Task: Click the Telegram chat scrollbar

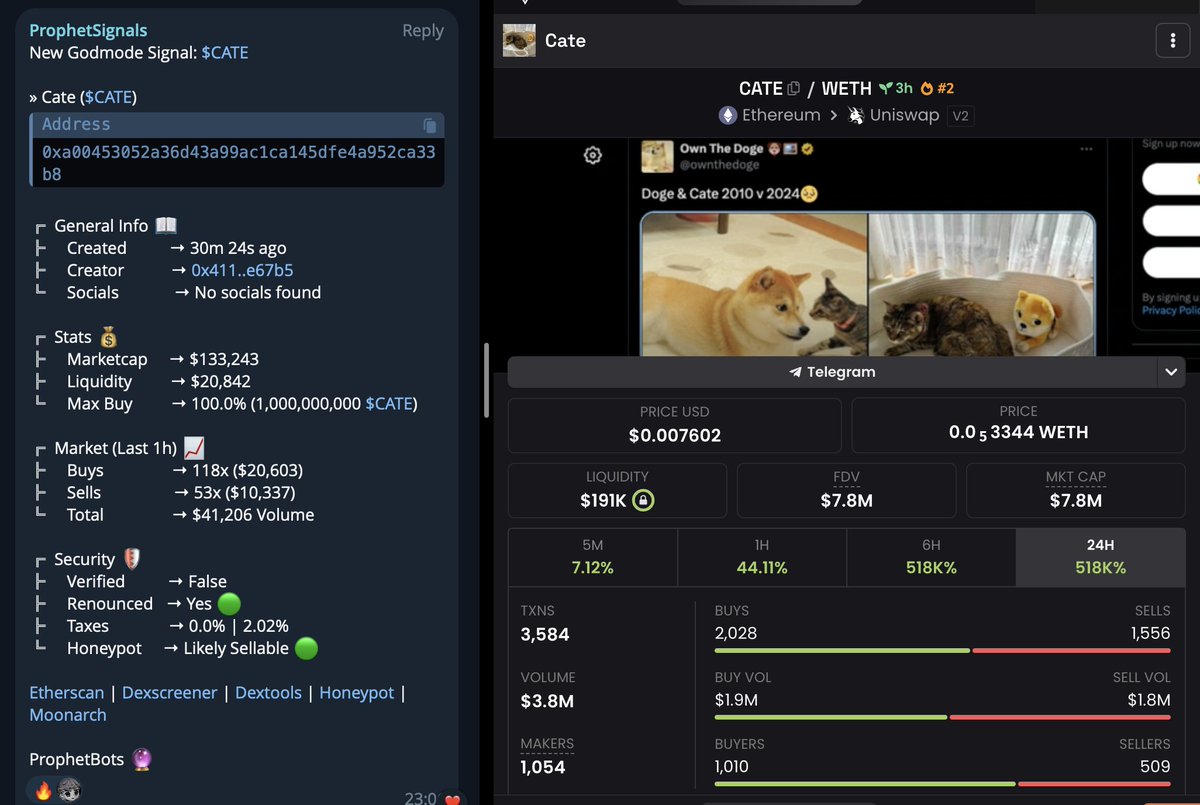Action: click(x=486, y=381)
